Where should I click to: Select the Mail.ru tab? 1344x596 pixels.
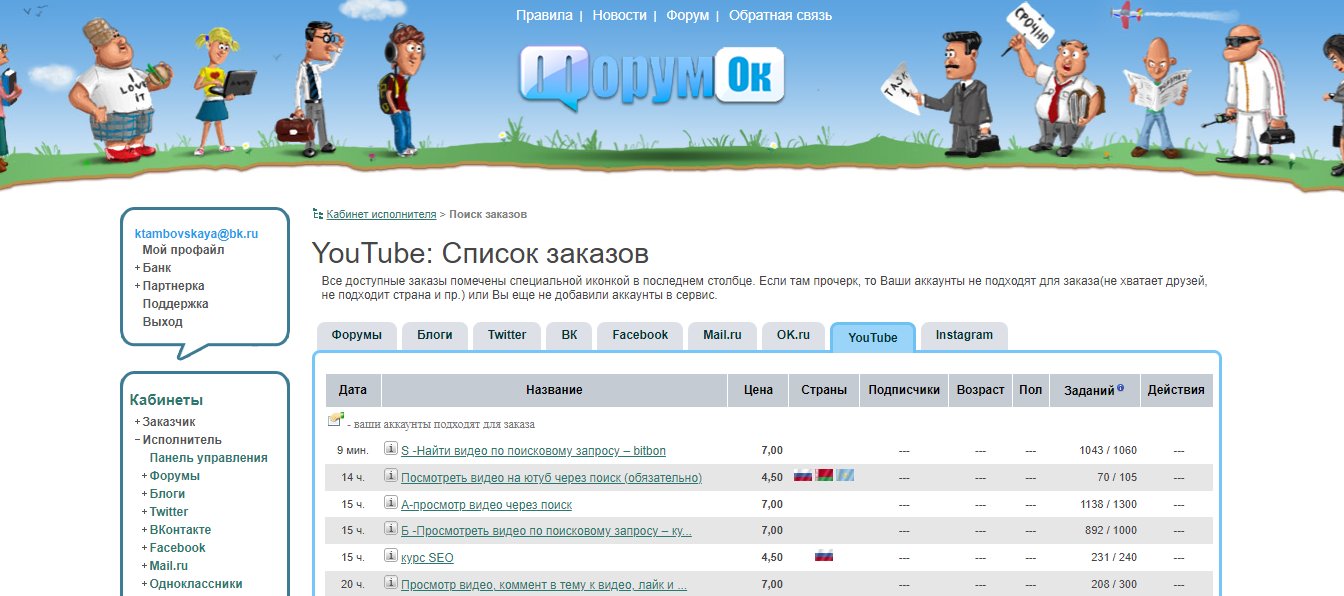point(721,335)
